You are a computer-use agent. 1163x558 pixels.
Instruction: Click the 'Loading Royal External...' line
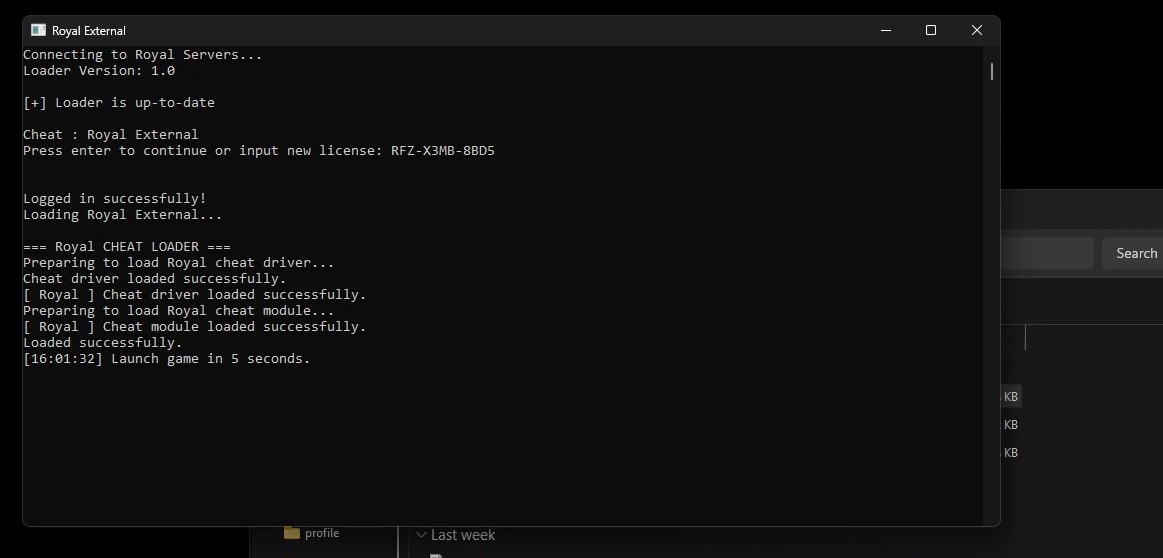click(122, 215)
